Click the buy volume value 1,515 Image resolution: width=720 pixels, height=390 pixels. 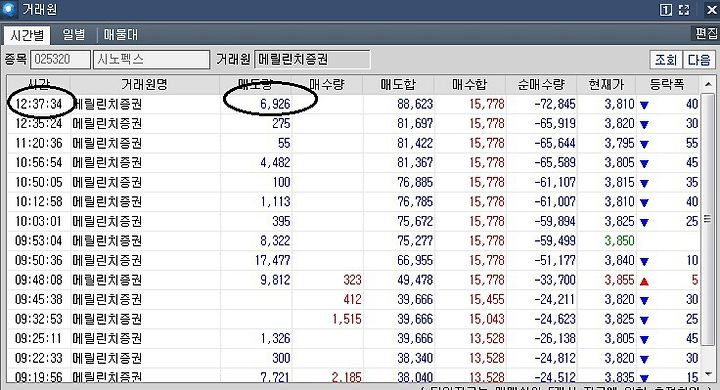point(347,319)
